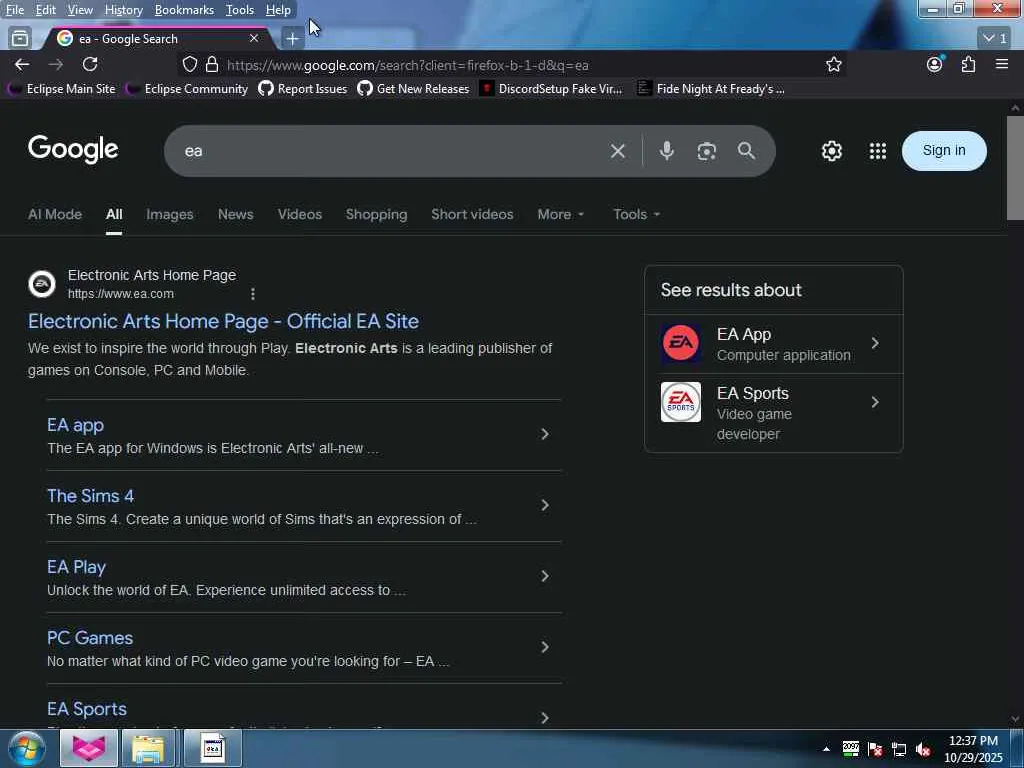Open the EA app sitelink
Viewport: 1024px width, 768px height.
[x=76, y=425]
